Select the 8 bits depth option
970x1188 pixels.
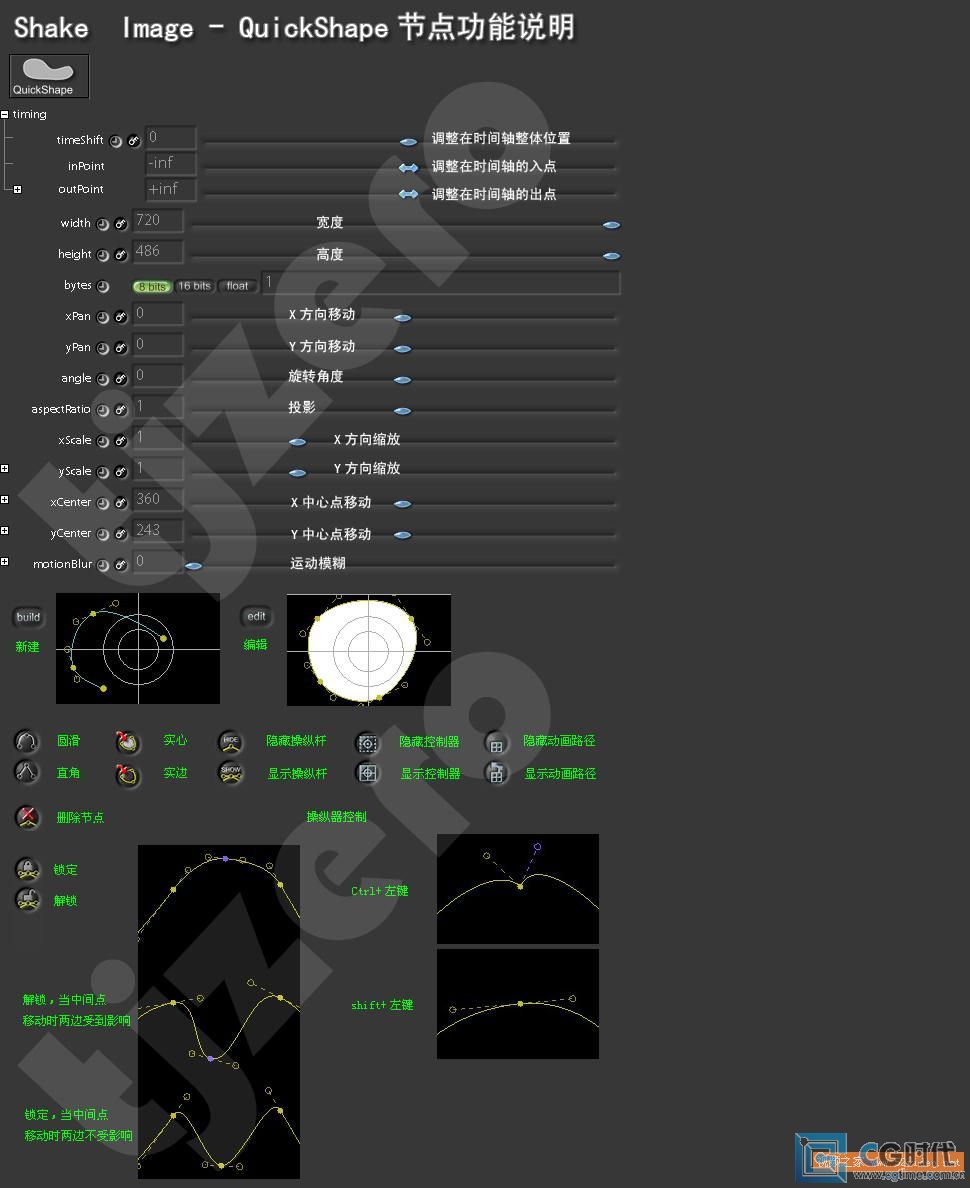(x=152, y=286)
